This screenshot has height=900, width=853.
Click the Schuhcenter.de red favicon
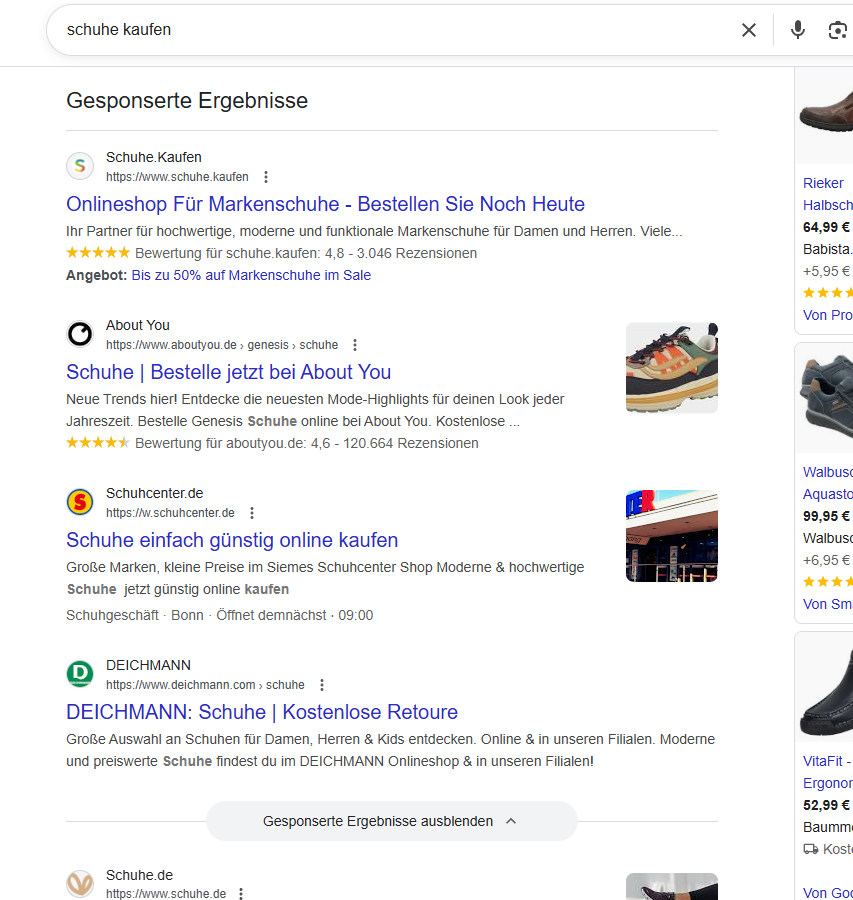[79, 501]
